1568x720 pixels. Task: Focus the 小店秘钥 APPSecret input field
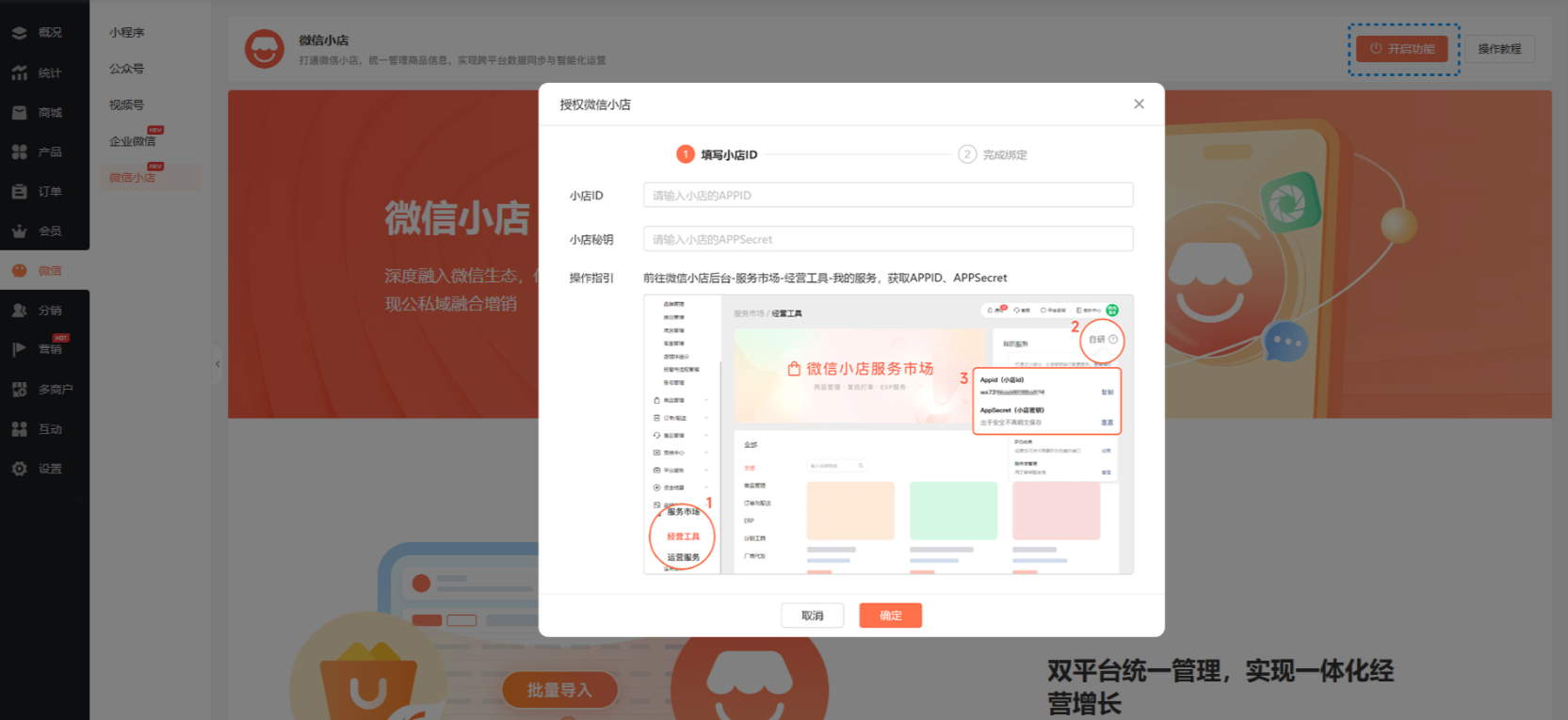(x=888, y=239)
